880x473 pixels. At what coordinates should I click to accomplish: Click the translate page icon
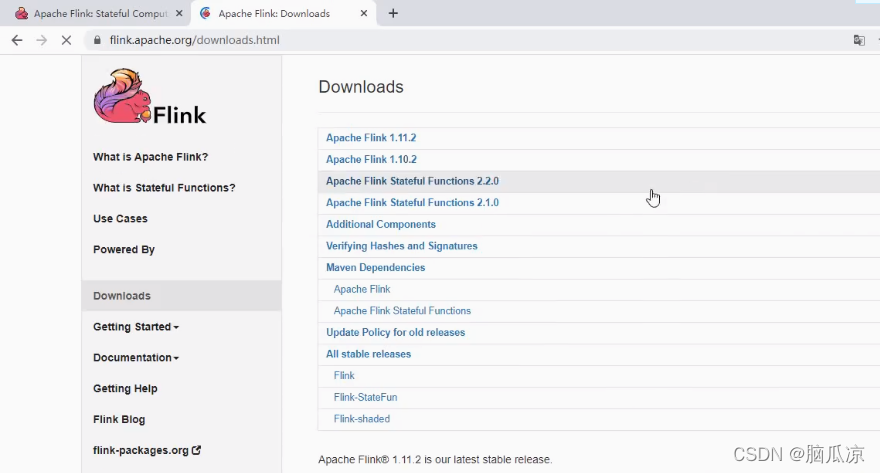pos(859,40)
